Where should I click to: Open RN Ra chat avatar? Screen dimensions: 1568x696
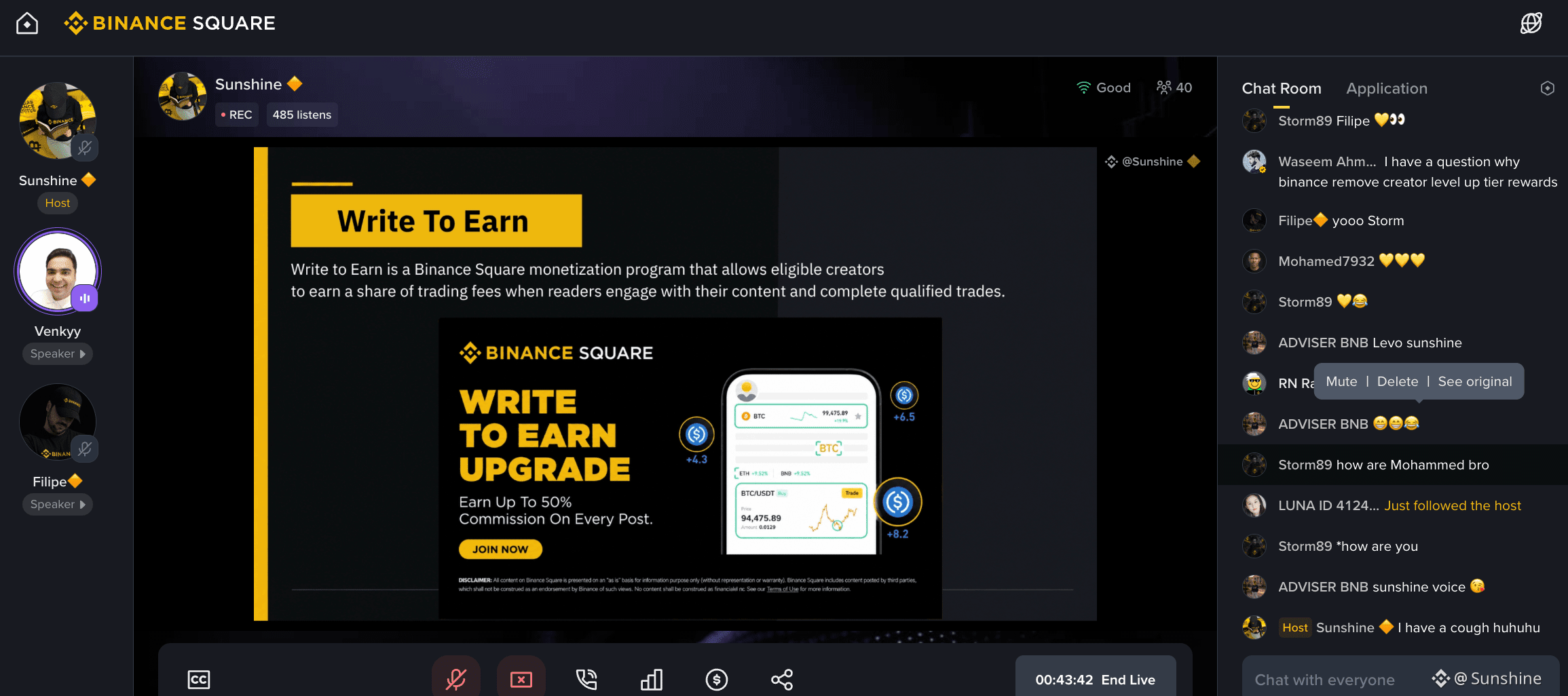coord(1254,383)
